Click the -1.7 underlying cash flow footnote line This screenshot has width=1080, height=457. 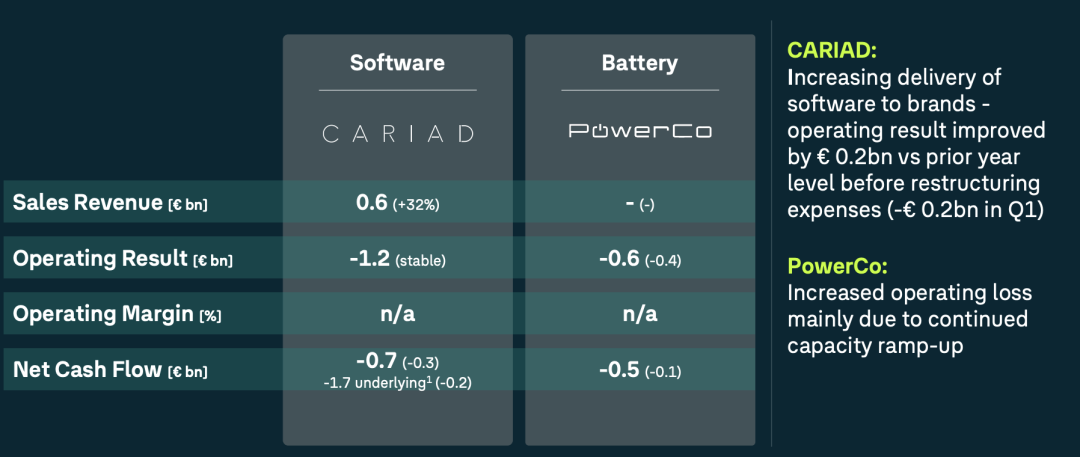397,382
